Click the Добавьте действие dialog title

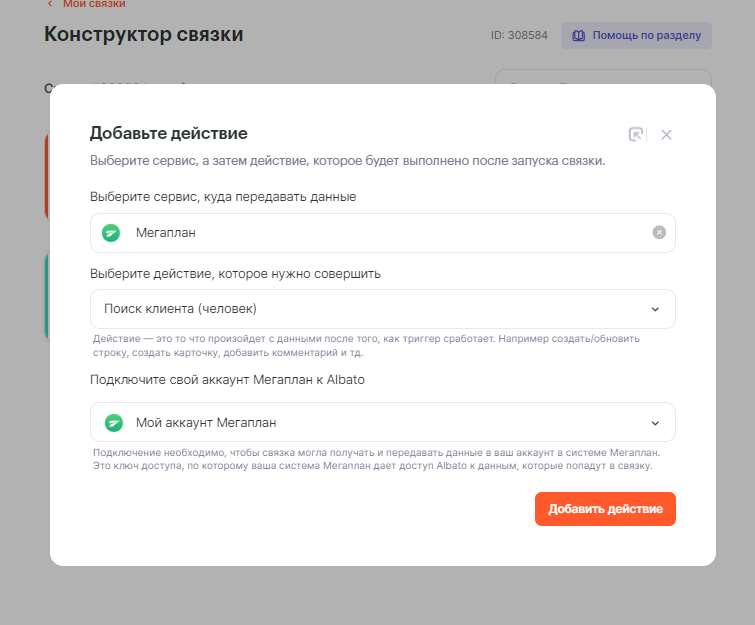pos(168,133)
